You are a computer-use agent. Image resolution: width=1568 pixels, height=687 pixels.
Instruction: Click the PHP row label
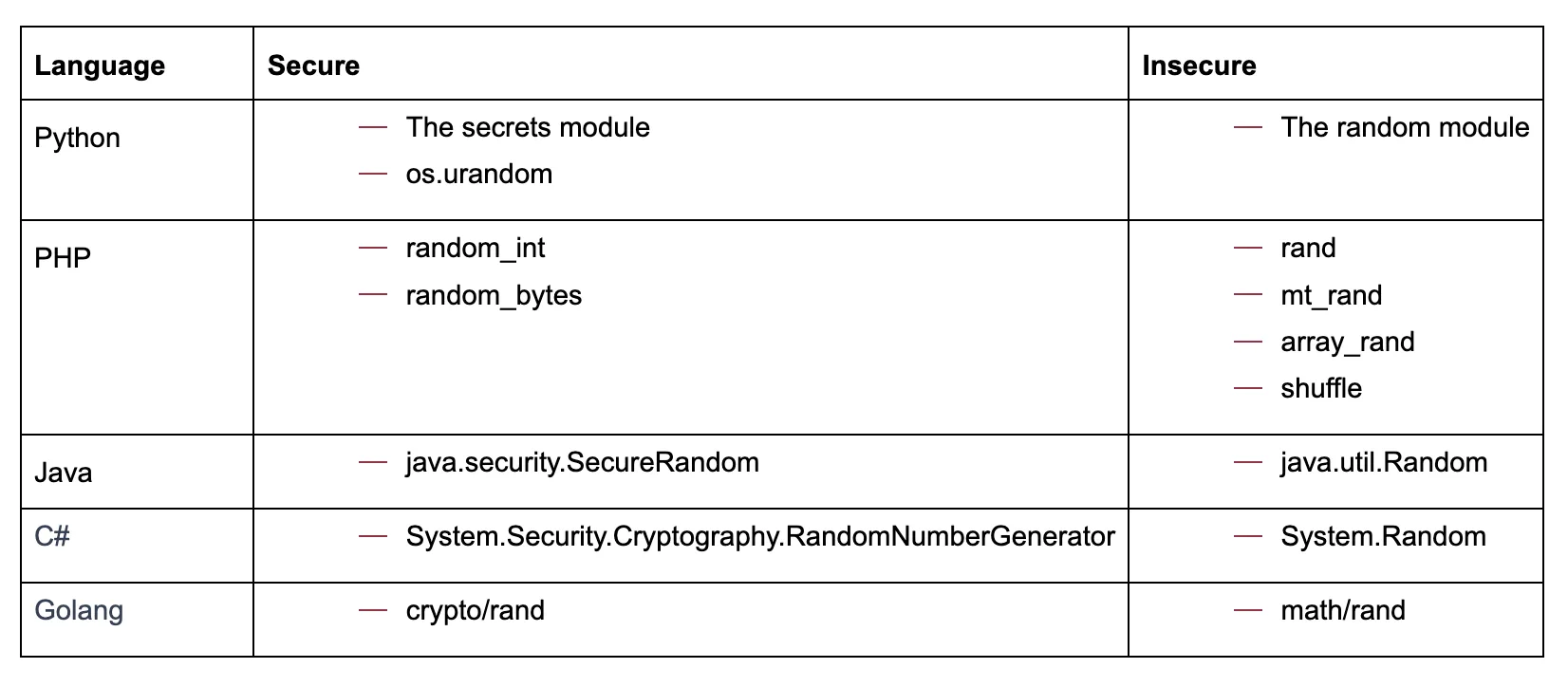[63, 258]
